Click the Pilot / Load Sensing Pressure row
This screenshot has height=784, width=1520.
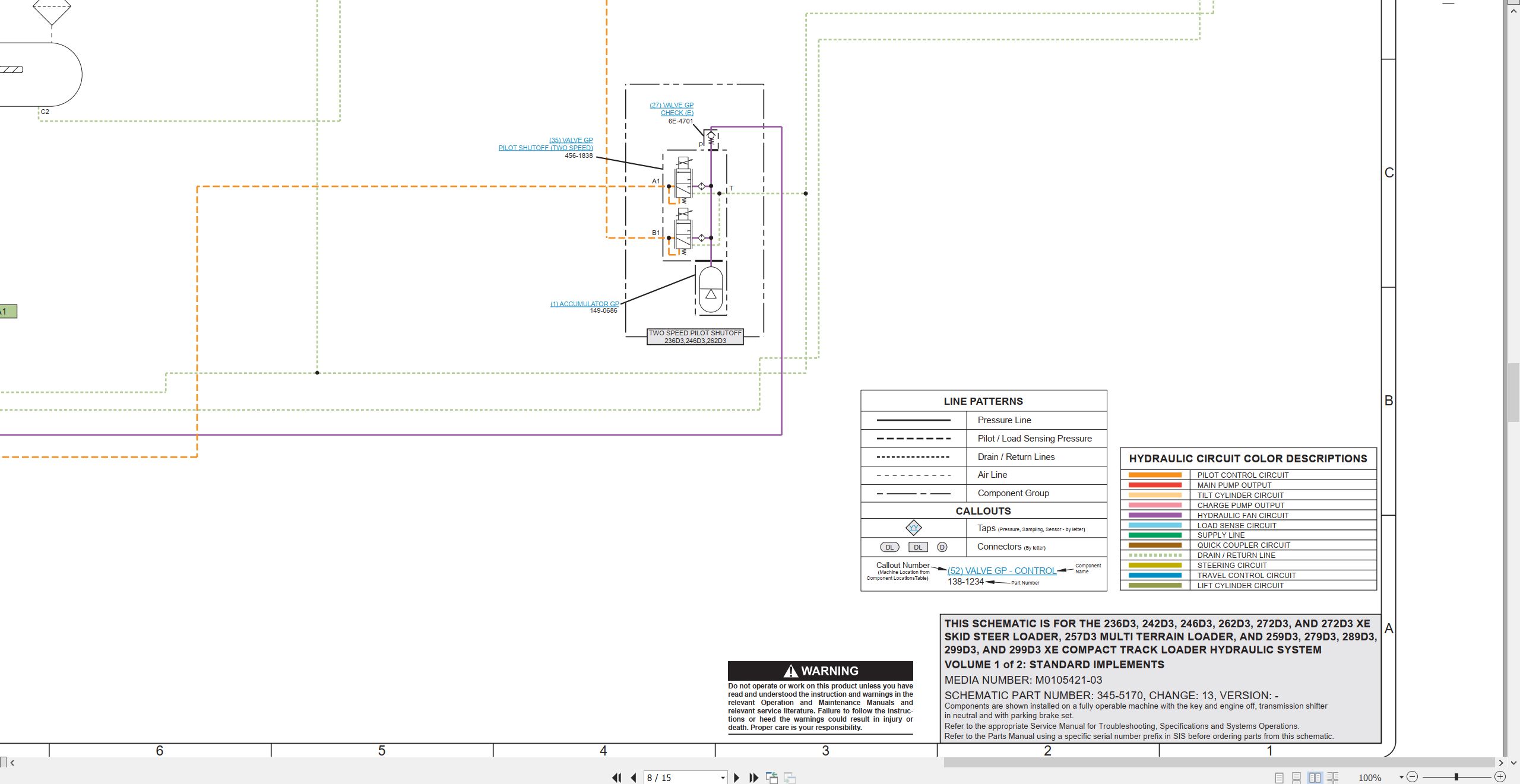(984, 439)
